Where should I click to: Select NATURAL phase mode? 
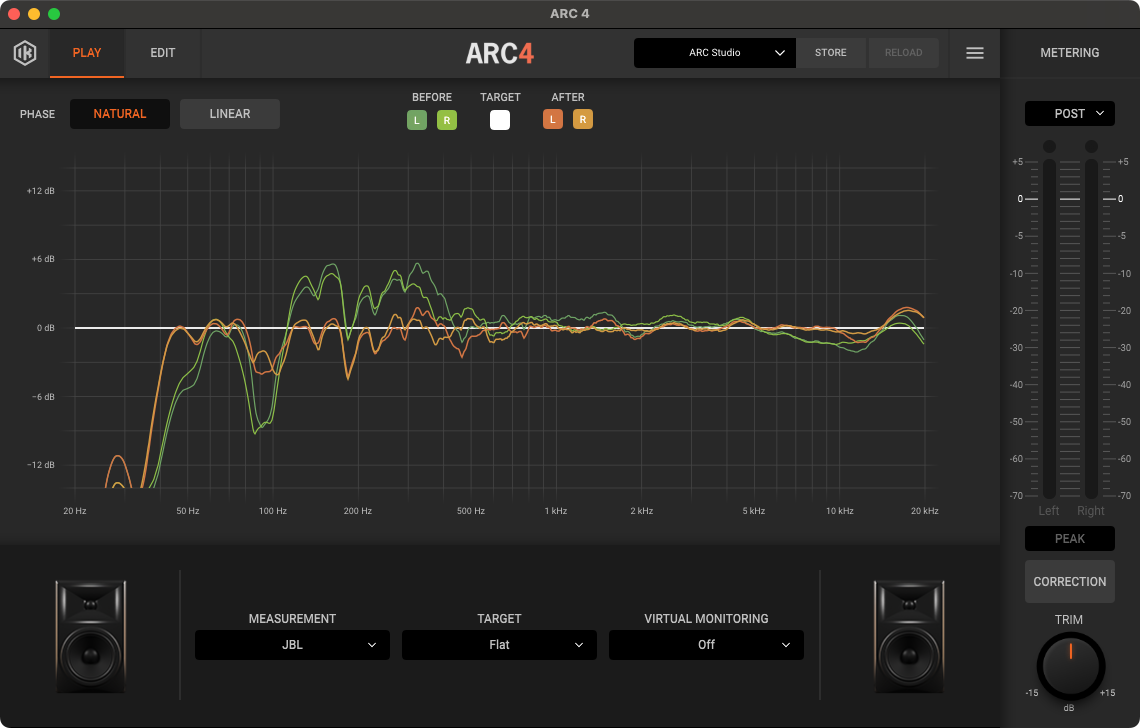point(120,114)
